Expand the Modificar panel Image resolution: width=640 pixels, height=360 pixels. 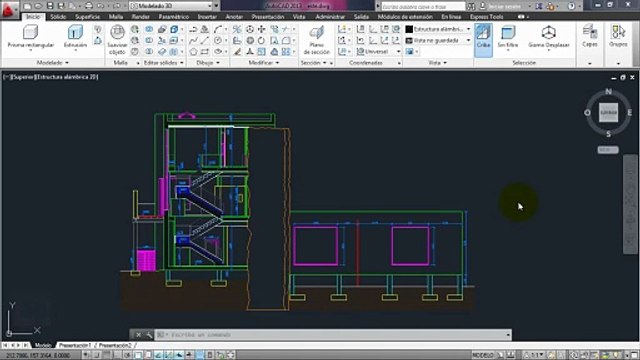[x=264, y=63]
